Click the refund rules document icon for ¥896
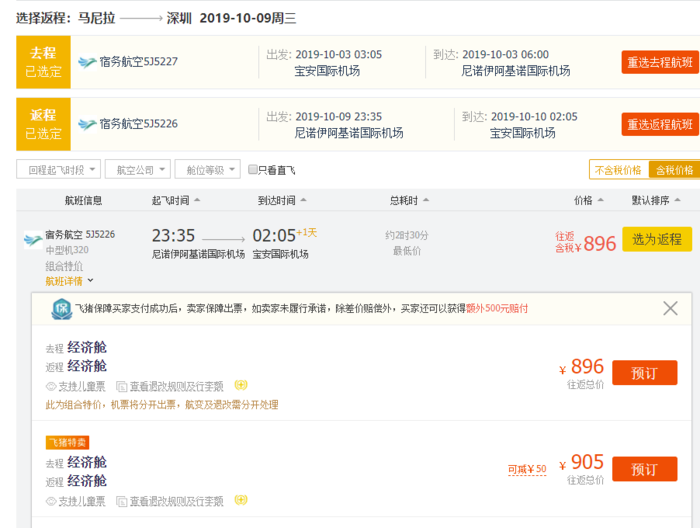The image size is (700, 528). [121, 386]
